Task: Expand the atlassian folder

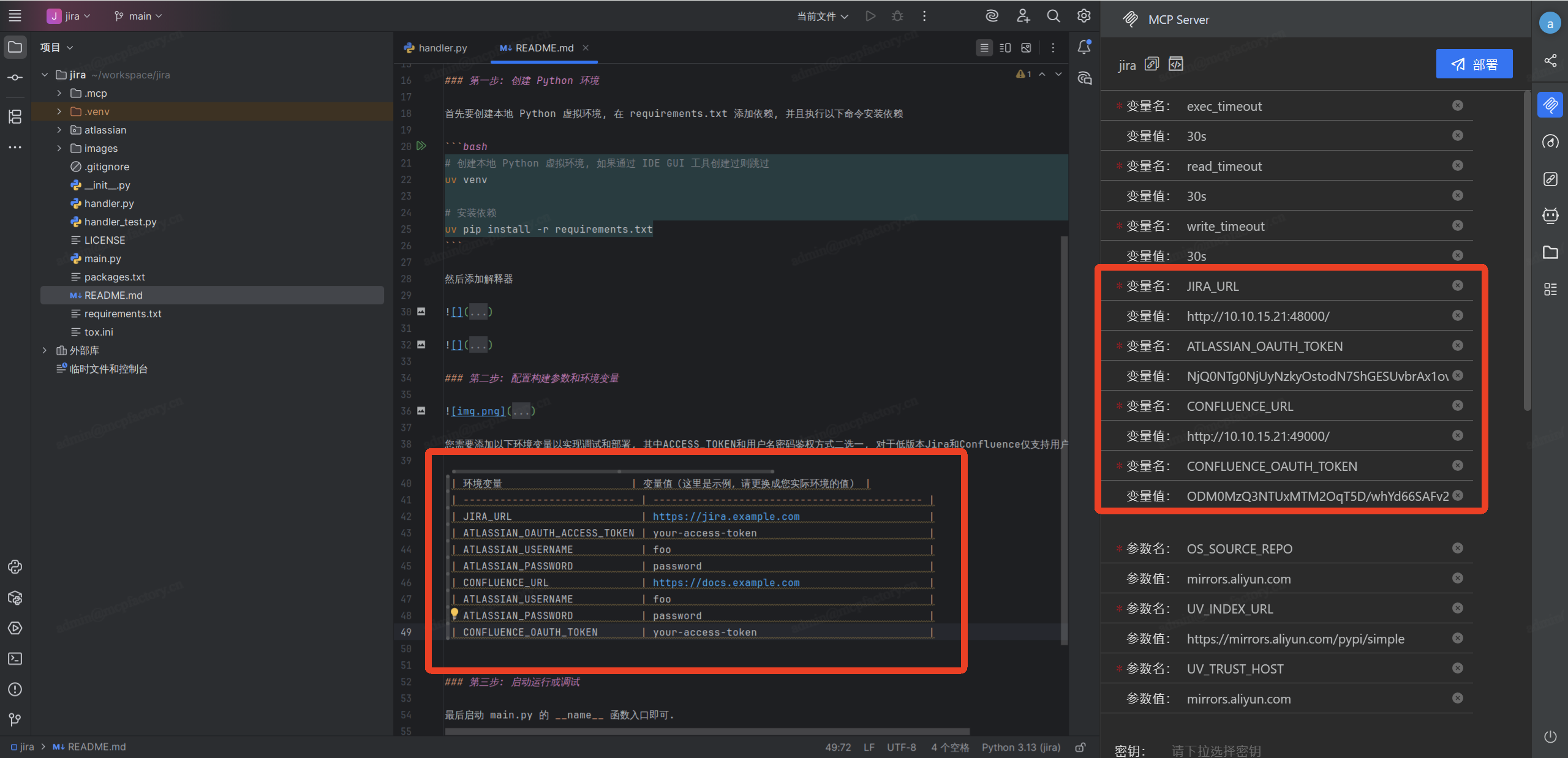Action: click(x=59, y=130)
